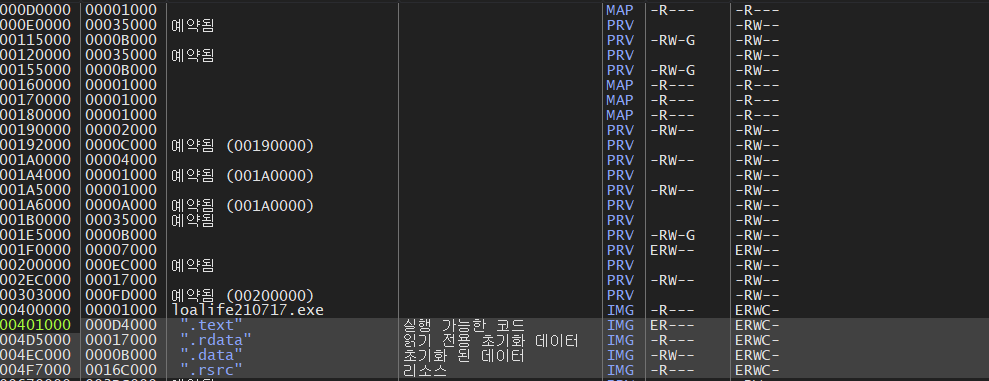Click the -RW-G protection in the 00115000 row

coord(672,40)
